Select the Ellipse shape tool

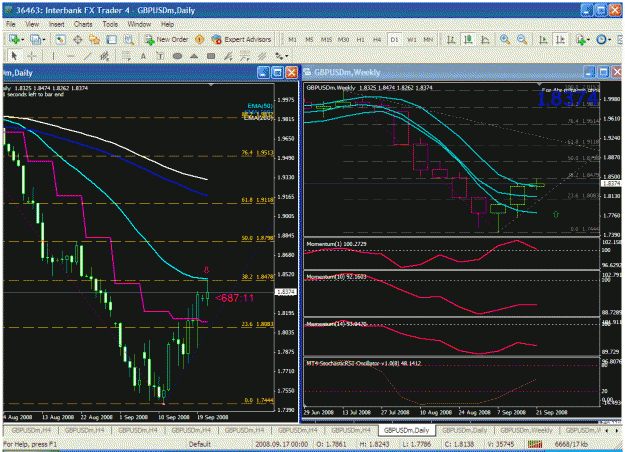pyautogui.click(x=177, y=56)
